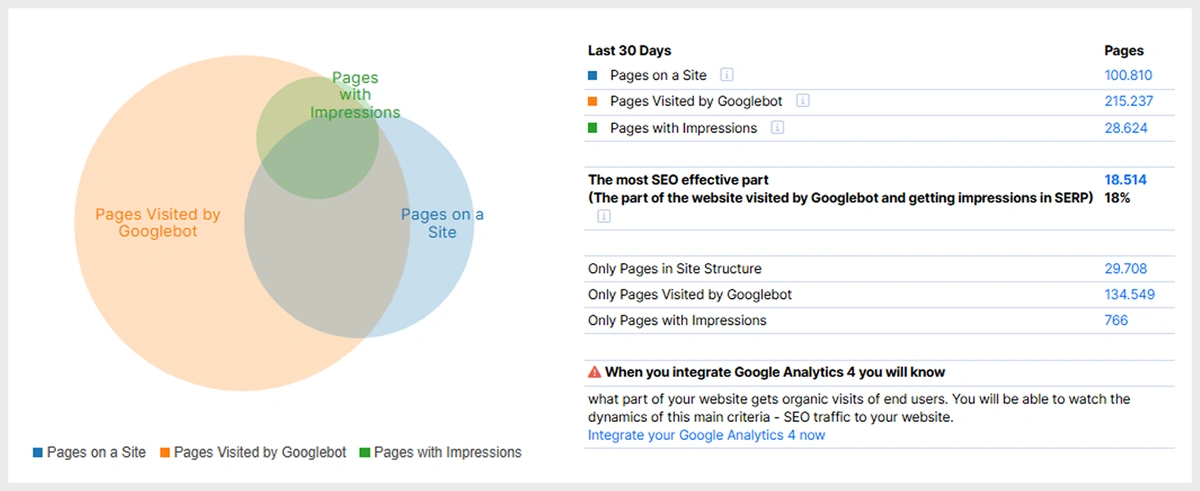Screen dimensions: 1200x491
Task: Click info icon beside Pages Visited by Googlebot
Action: [803, 101]
